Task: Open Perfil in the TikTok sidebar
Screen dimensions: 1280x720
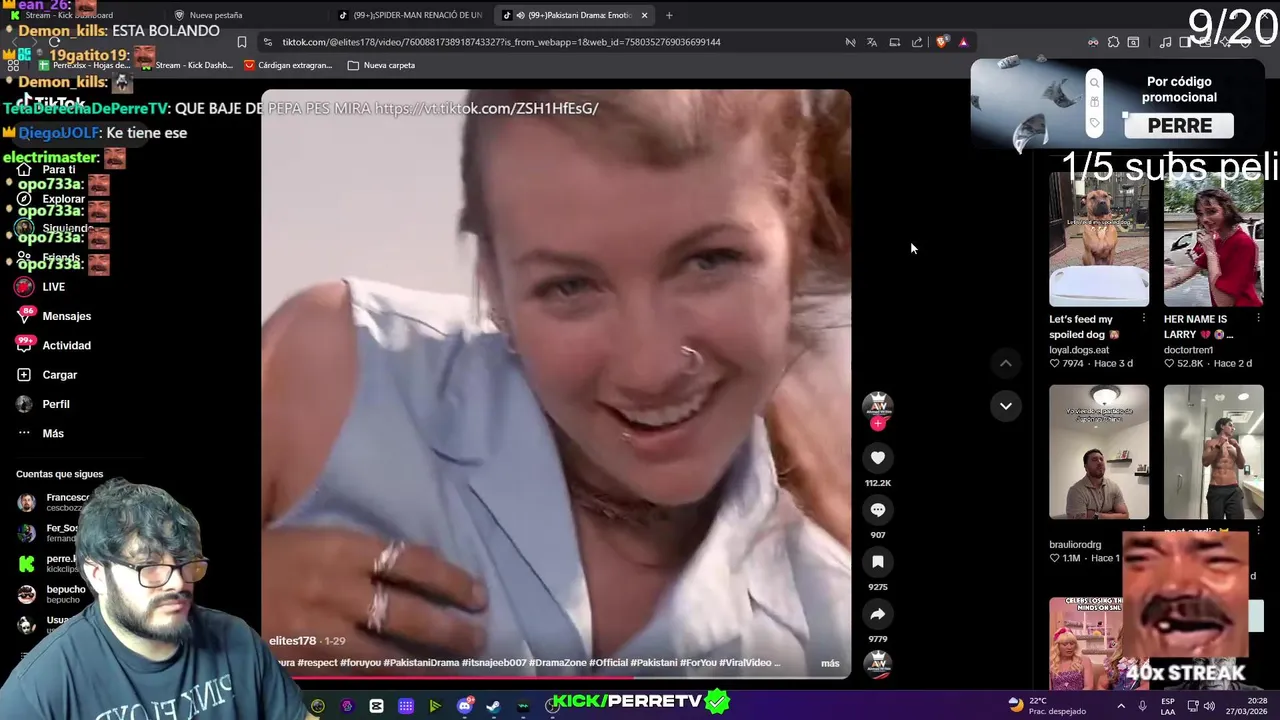Action: 43,404
